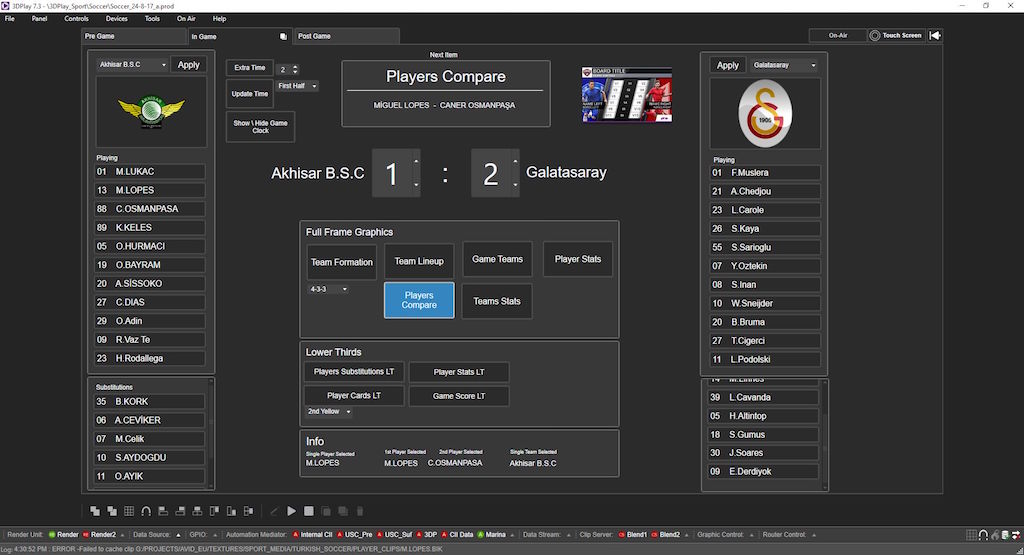
Task: Open the File menu
Action: click(x=10, y=18)
